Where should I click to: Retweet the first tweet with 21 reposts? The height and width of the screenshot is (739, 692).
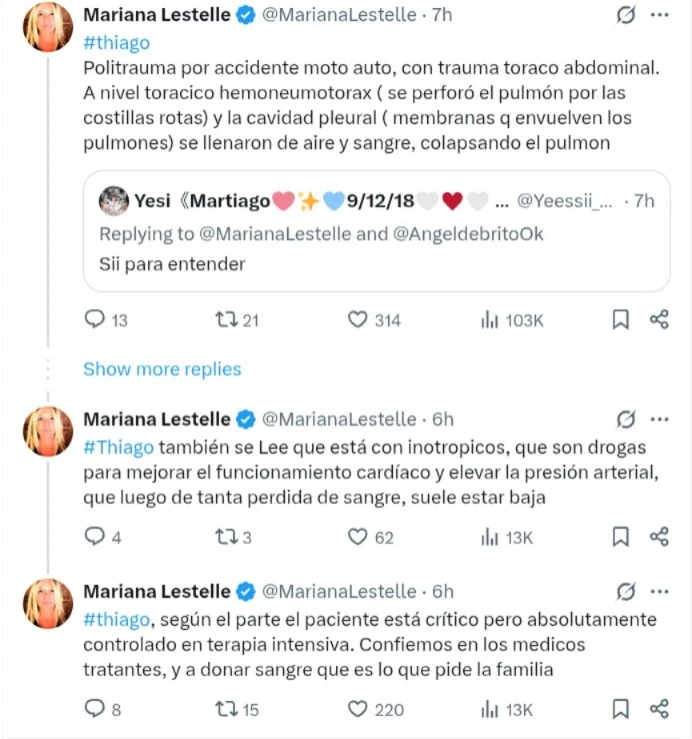pos(226,320)
